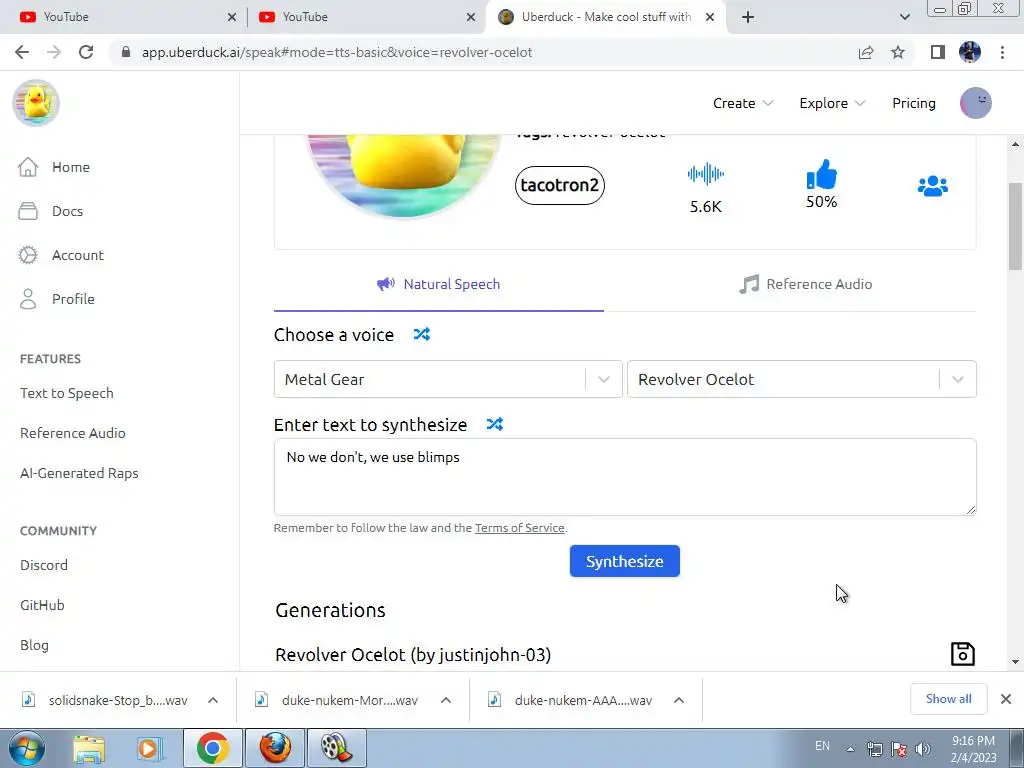The image size is (1024, 768).
Task: Open Text to Speech feature
Action: (x=67, y=393)
